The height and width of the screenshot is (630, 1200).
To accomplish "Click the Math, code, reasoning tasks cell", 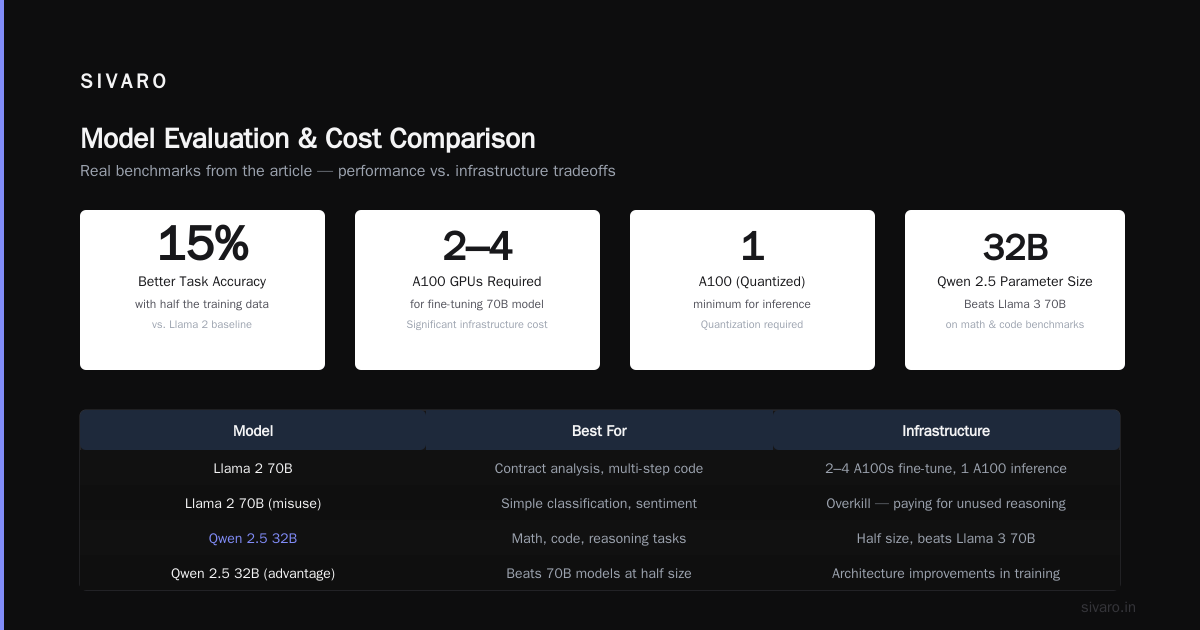I will (x=599, y=538).
